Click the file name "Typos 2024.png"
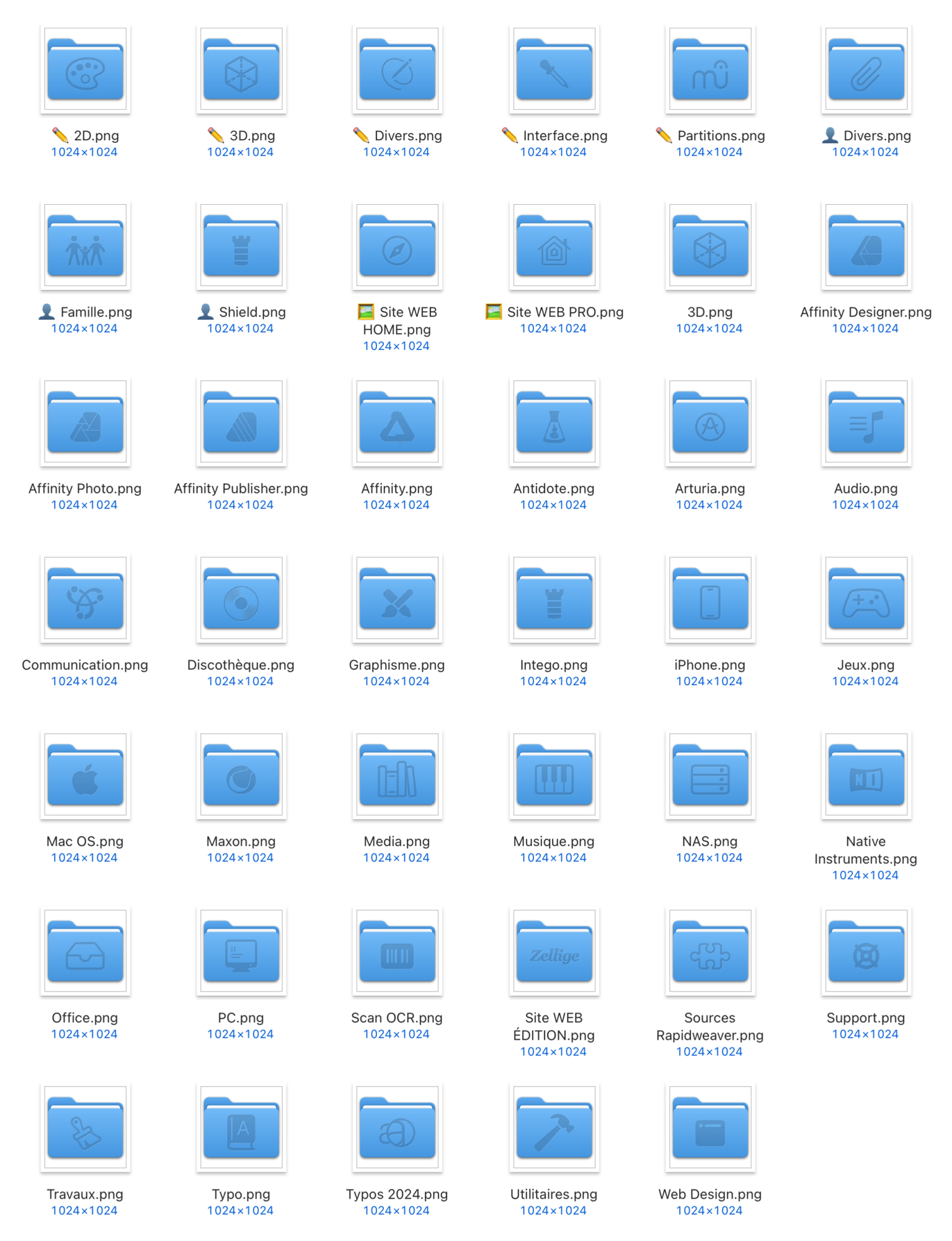Image resolution: width=952 pixels, height=1241 pixels. tap(397, 1194)
